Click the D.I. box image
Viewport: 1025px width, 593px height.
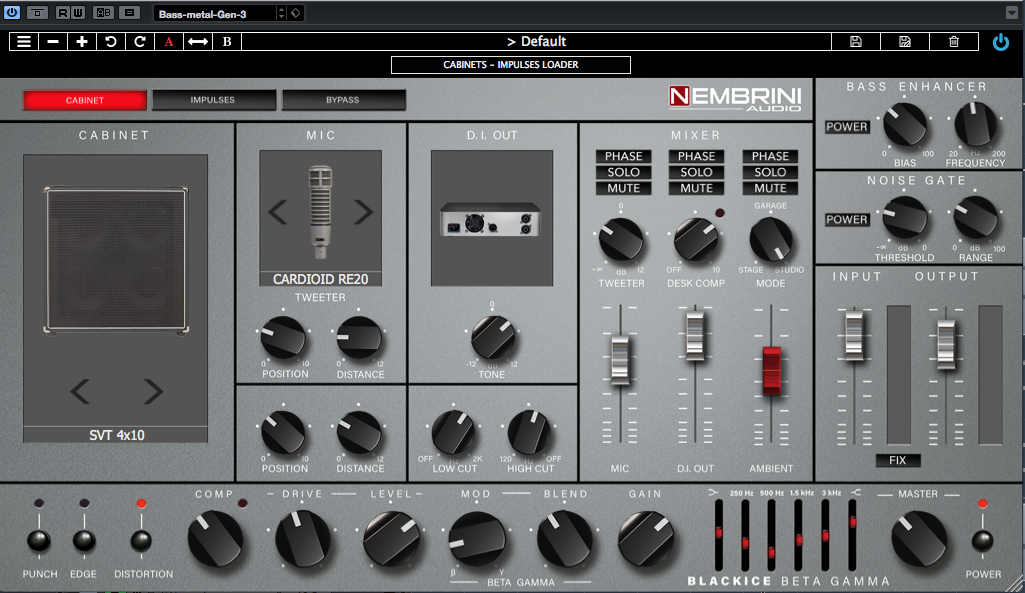pyautogui.click(x=491, y=219)
